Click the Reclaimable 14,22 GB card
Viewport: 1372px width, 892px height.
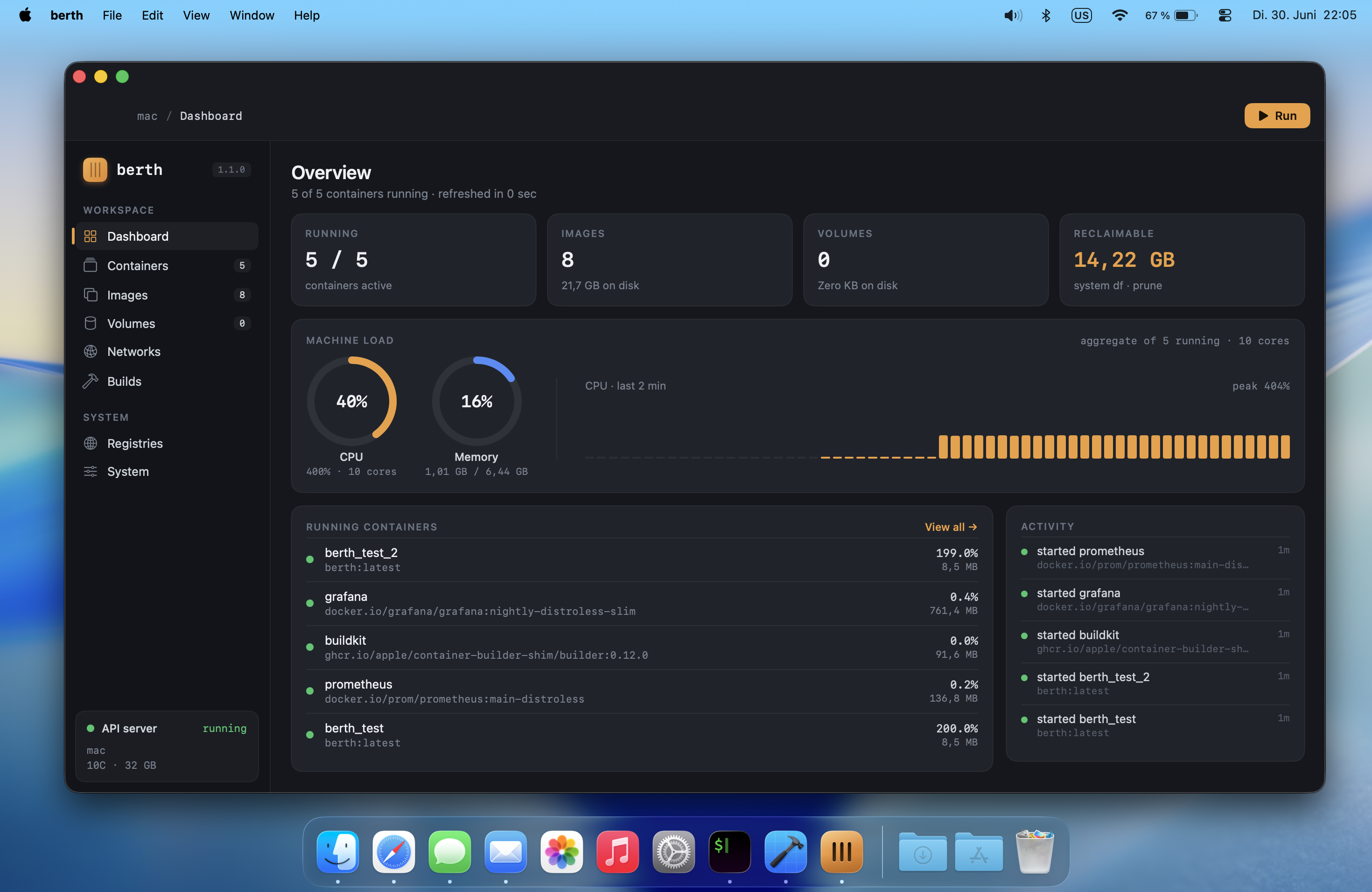coord(1182,260)
